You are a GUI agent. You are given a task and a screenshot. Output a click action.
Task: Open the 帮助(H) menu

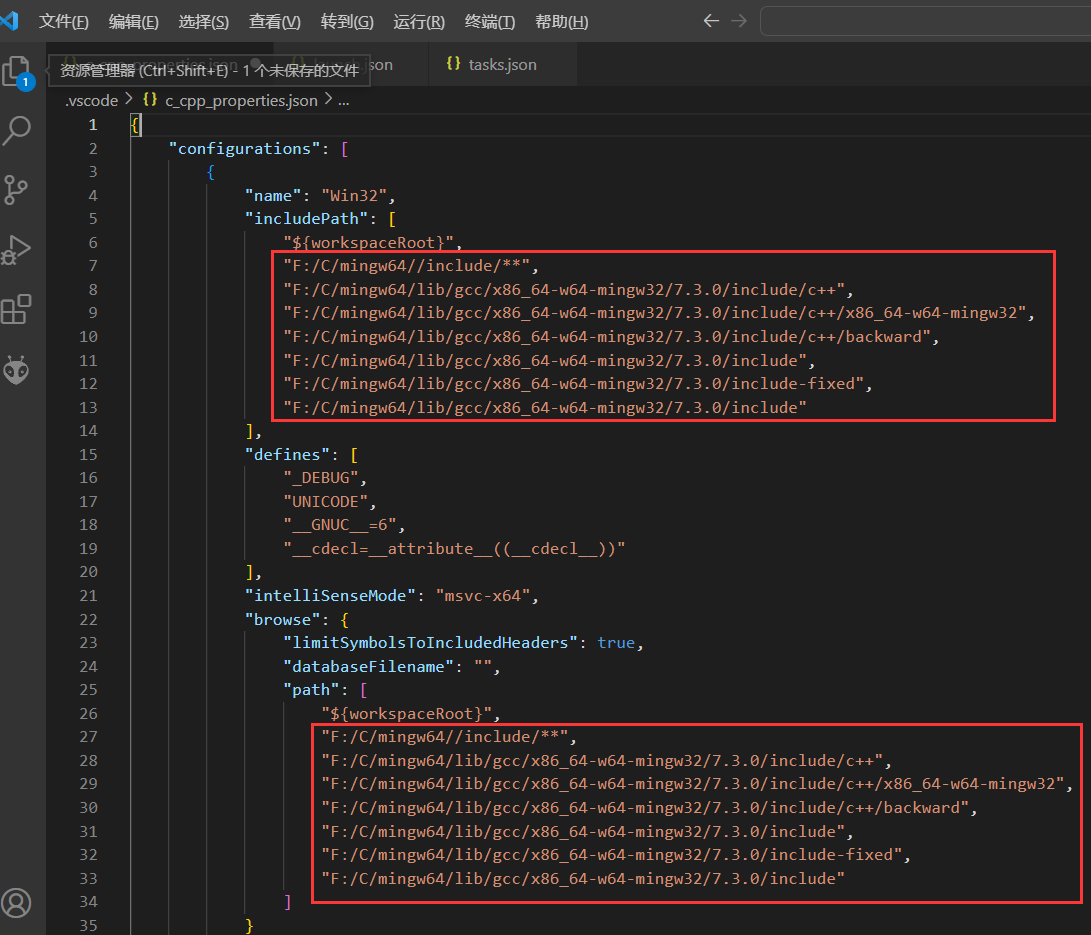[562, 22]
